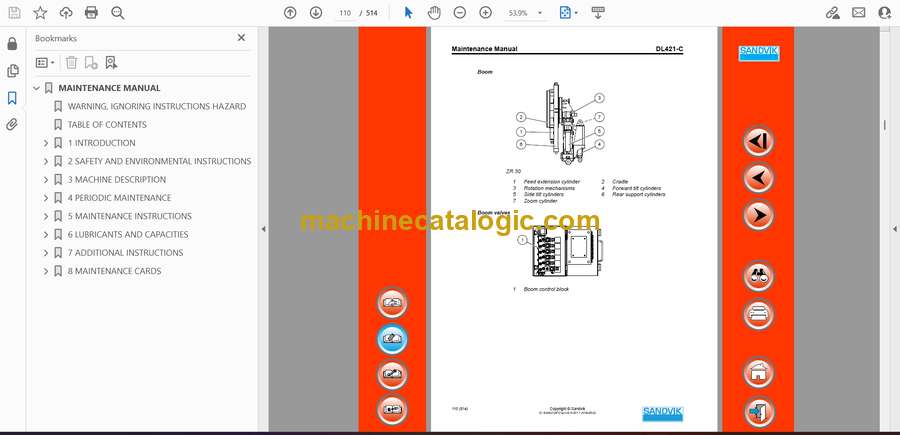The height and width of the screenshot is (435, 900).
Task: Collapse the left navigation pane arrow
Action: (263, 229)
